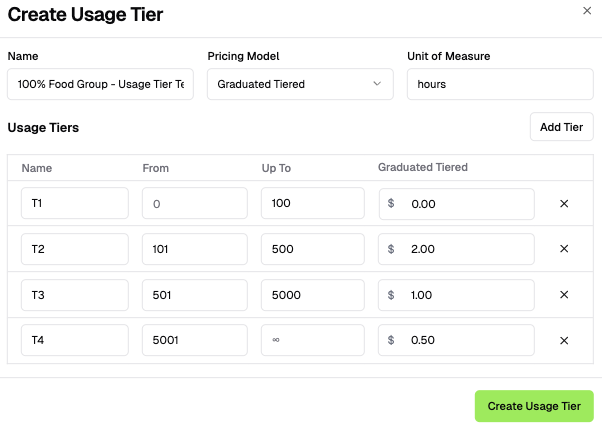602x429 pixels.
Task: Close the Create Usage Tier dialog
Action: coord(587,10)
